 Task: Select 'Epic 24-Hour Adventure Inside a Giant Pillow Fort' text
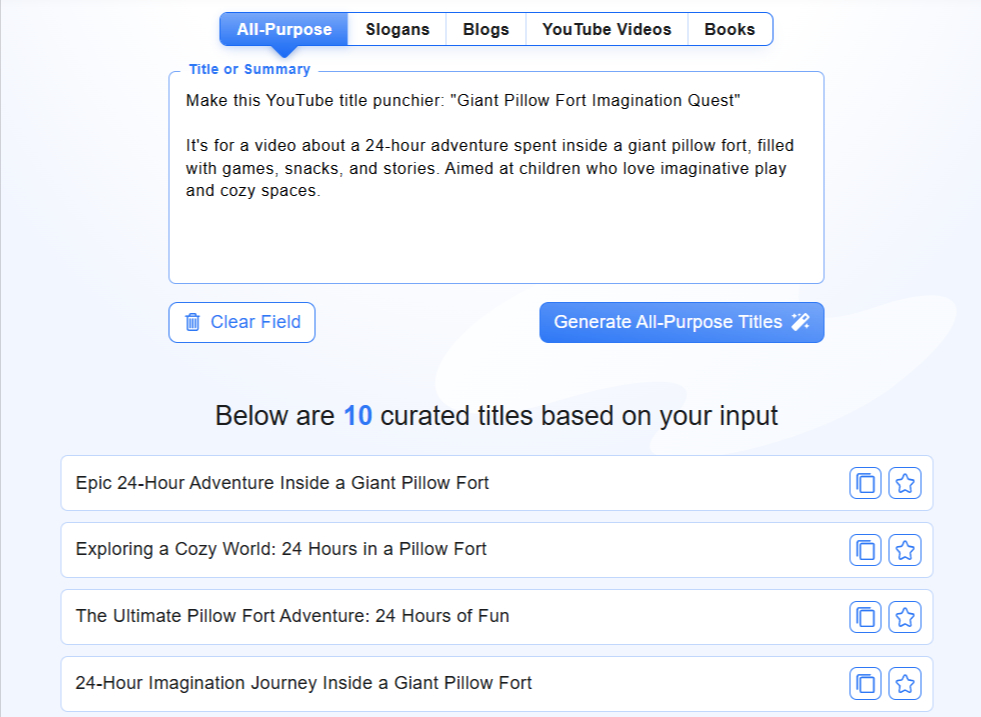(282, 483)
